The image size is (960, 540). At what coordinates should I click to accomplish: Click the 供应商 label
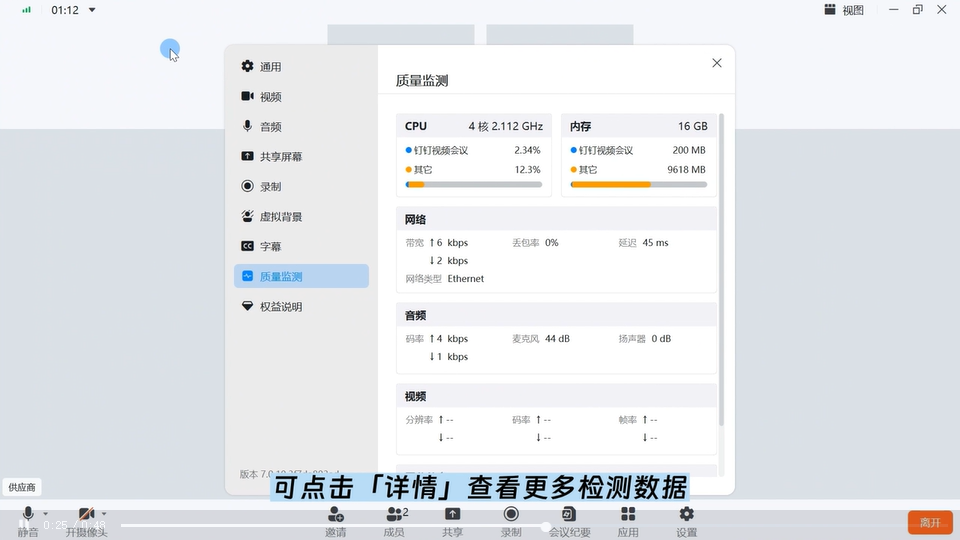click(x=22, y=487)
